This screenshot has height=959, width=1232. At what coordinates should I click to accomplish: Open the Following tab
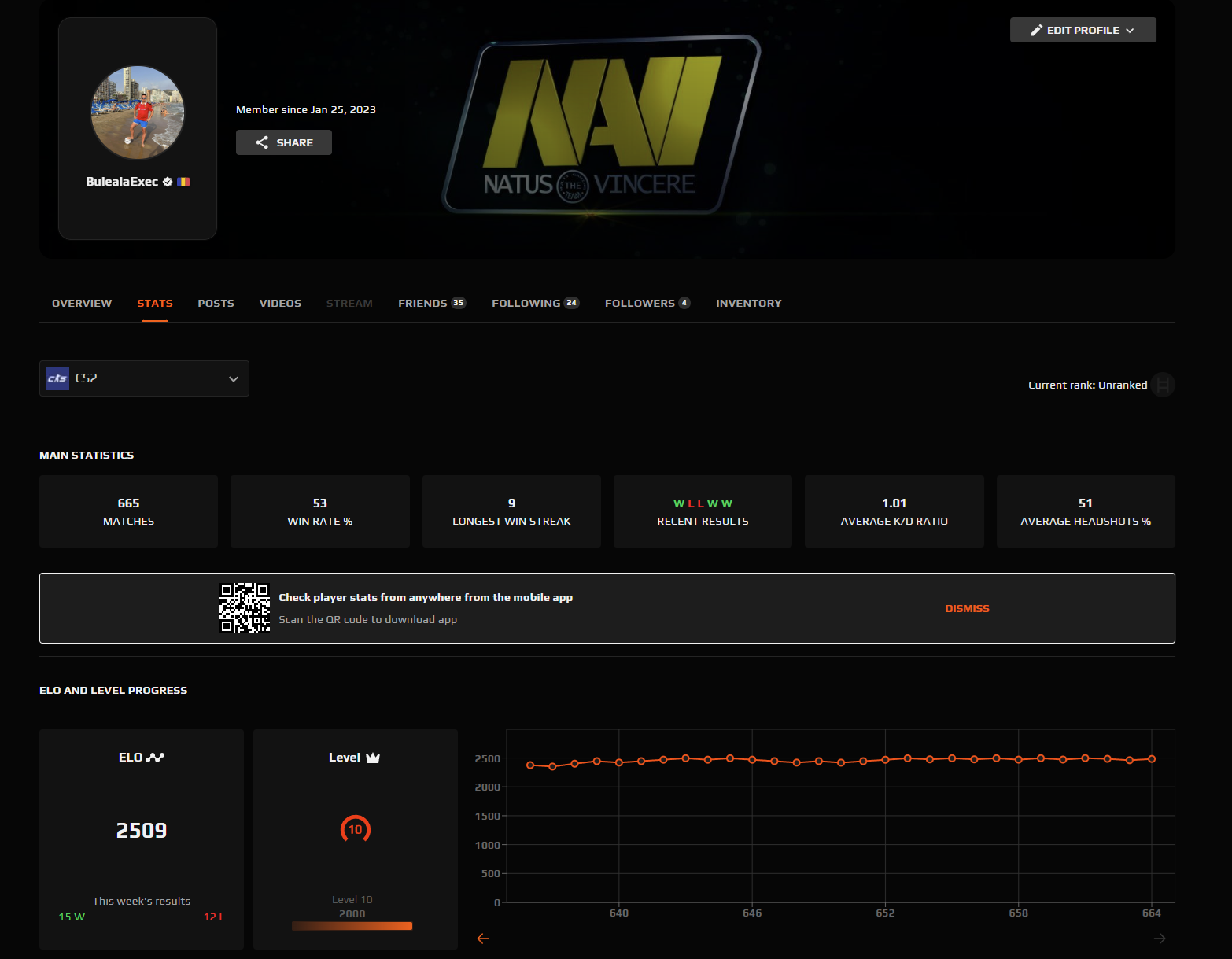(x=536, y=303)
